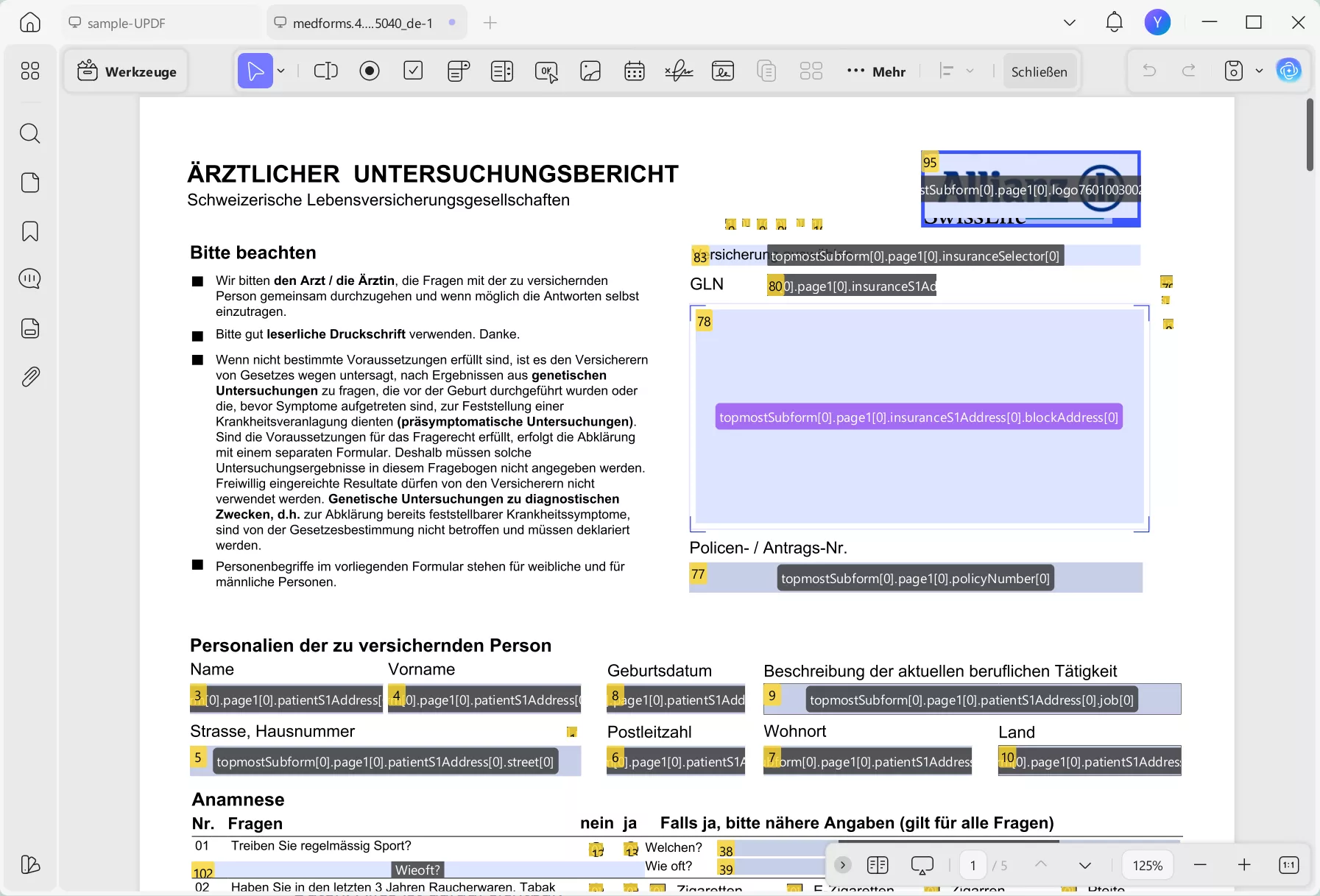This screenshot has width=1320, height=896.
Task: Select the digital signature field tool
Action: coord(679,71)
